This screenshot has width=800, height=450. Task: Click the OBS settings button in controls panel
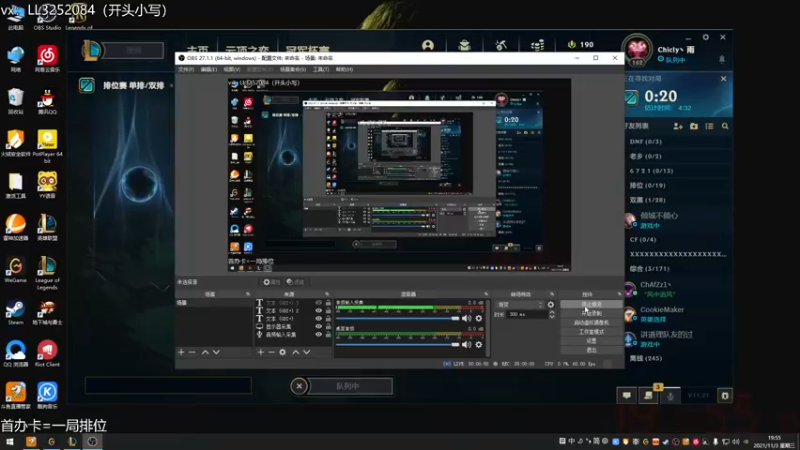click(x=591, y=341)
